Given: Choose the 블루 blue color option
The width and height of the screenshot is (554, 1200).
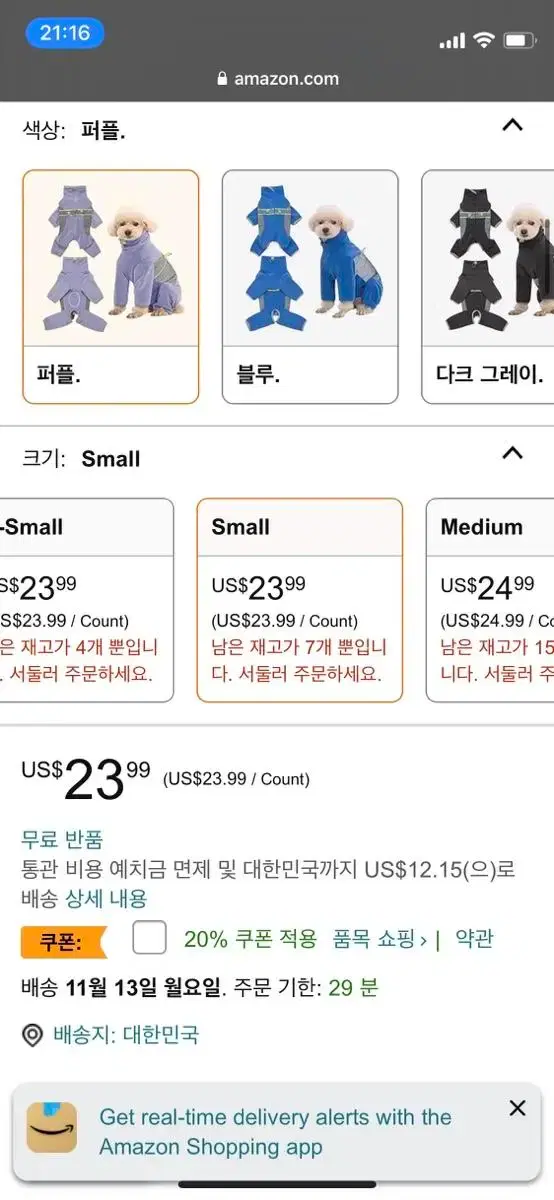Looking at the screenshot, I should 310,287.
